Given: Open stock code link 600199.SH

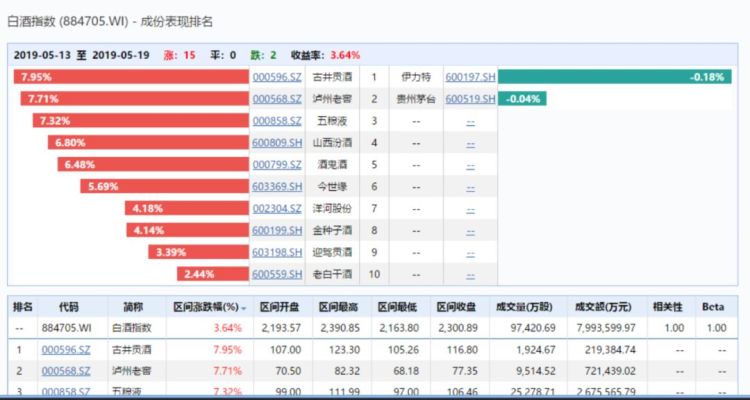Looking at the screenshot, I should tap(277, 231).
